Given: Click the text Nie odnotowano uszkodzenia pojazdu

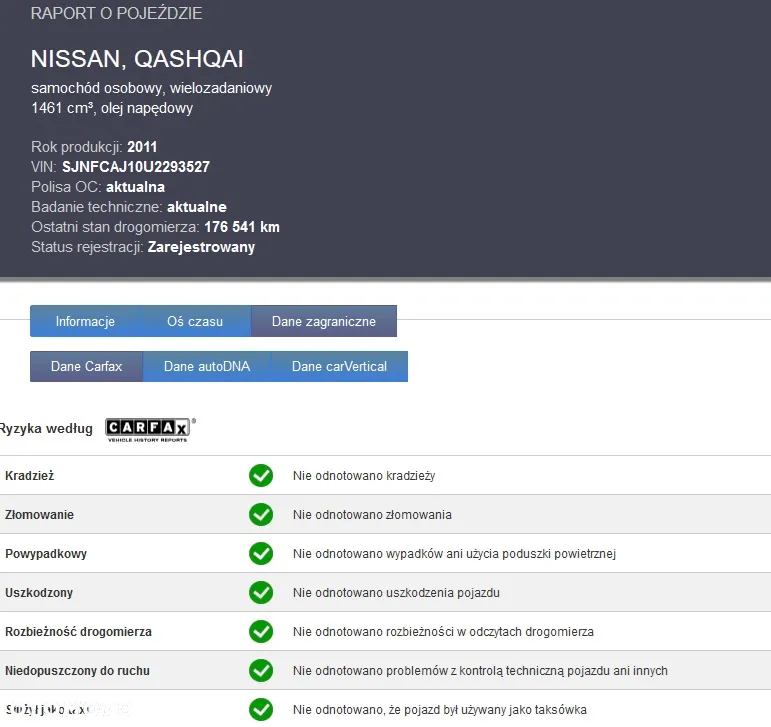Looking at the screenshot, I should [396, 592].
